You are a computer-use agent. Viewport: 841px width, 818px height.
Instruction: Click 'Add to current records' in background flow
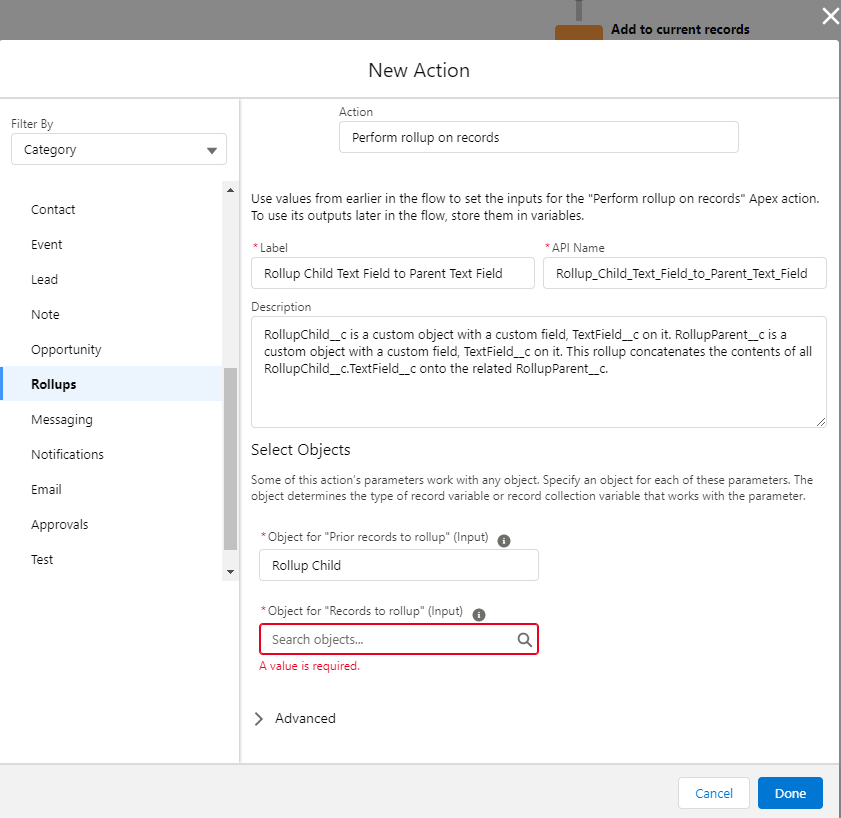(680, 30)
